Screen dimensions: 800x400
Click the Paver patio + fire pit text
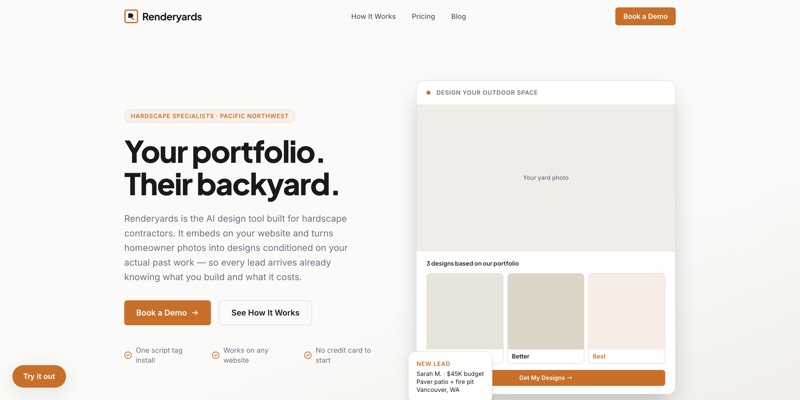(445, 382)
